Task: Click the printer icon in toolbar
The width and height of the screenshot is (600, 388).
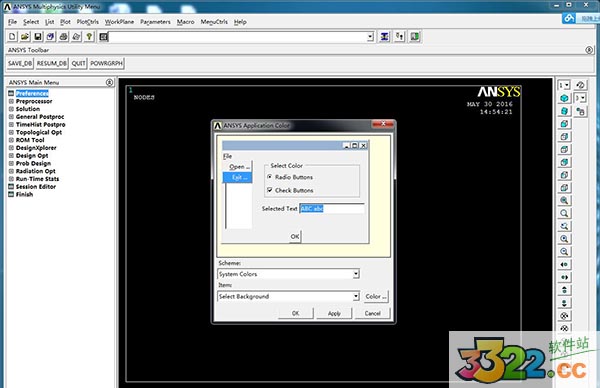Action: (64, 37)
